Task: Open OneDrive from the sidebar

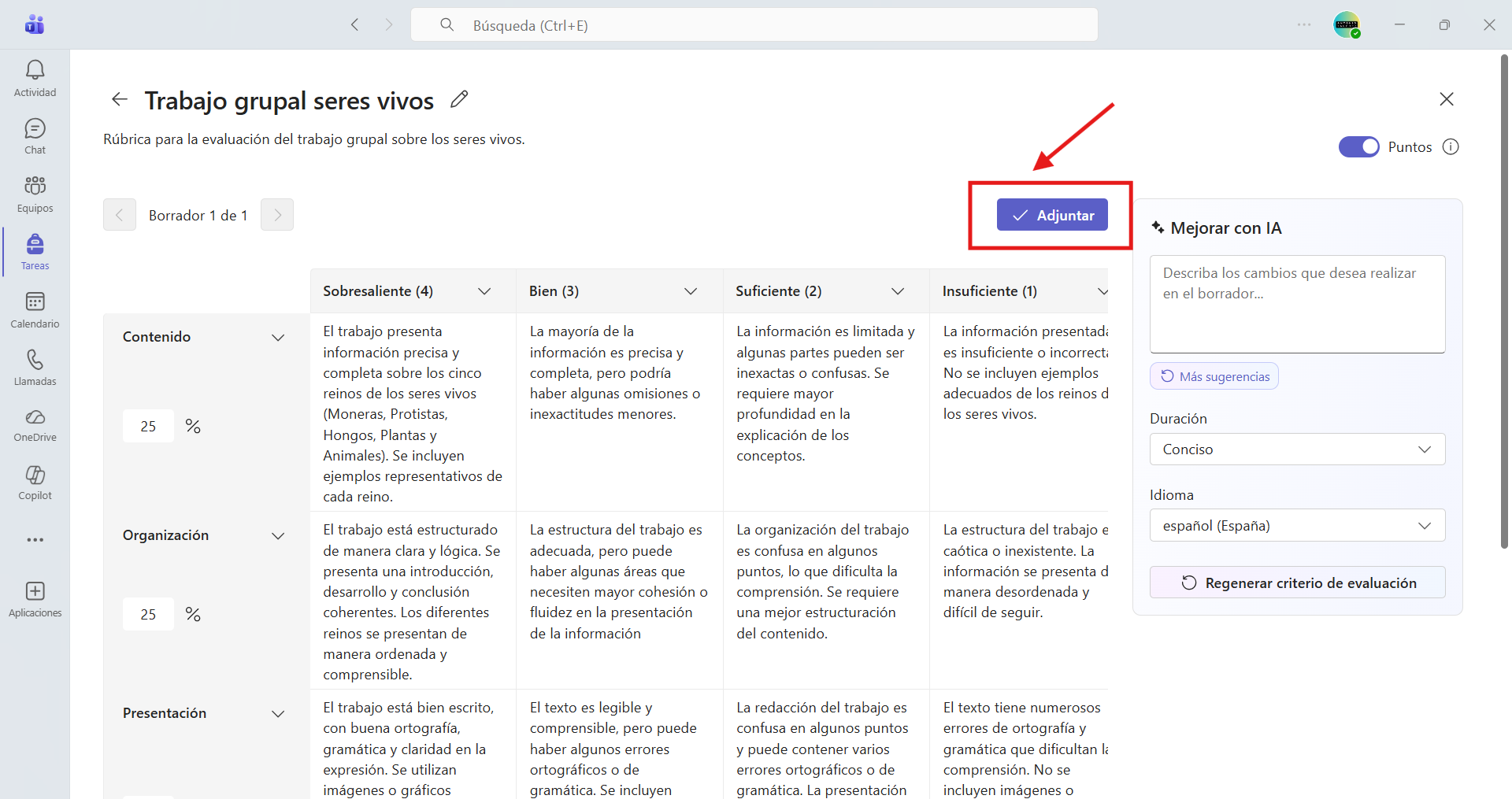Action: [35, 425]
